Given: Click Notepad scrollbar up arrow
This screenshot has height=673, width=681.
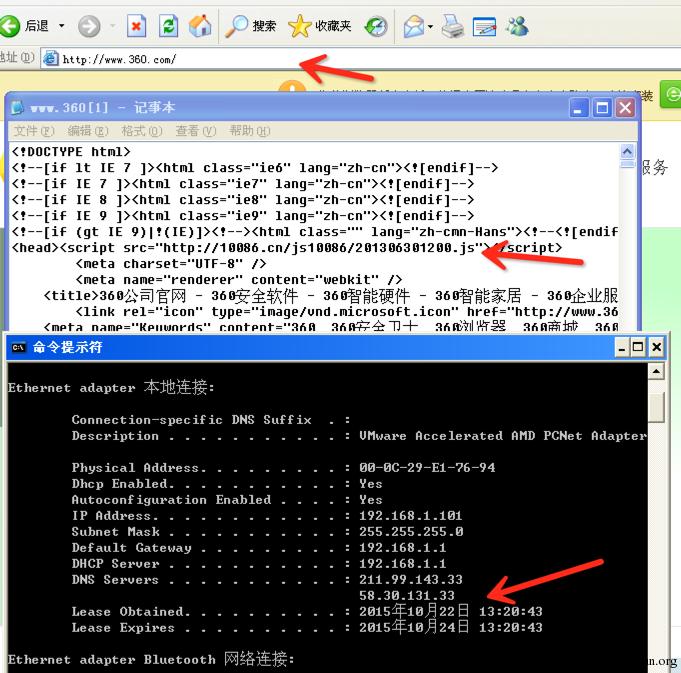Looking at the screenshot, I should (627, 152).
